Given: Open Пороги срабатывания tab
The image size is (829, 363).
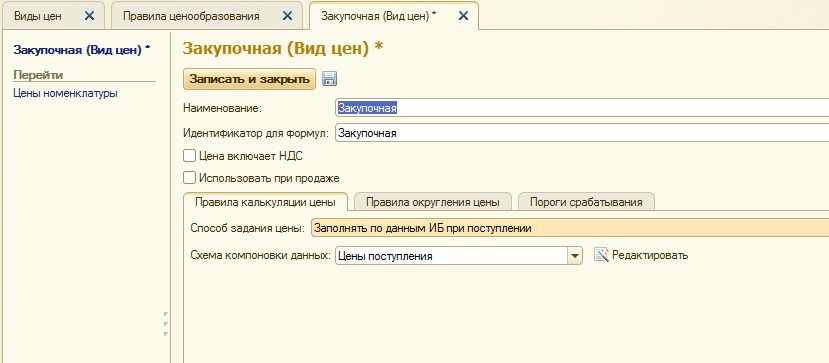Looking at the screenshot, I should tap(586, 202).
